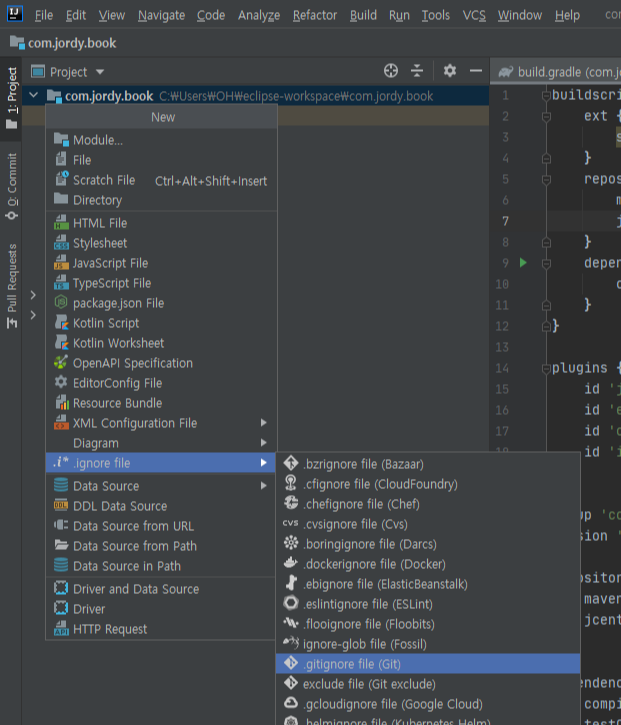Screen dimensions: 621x725
Task: Choose DDL Data Source
Action: [x=161, y=506]
